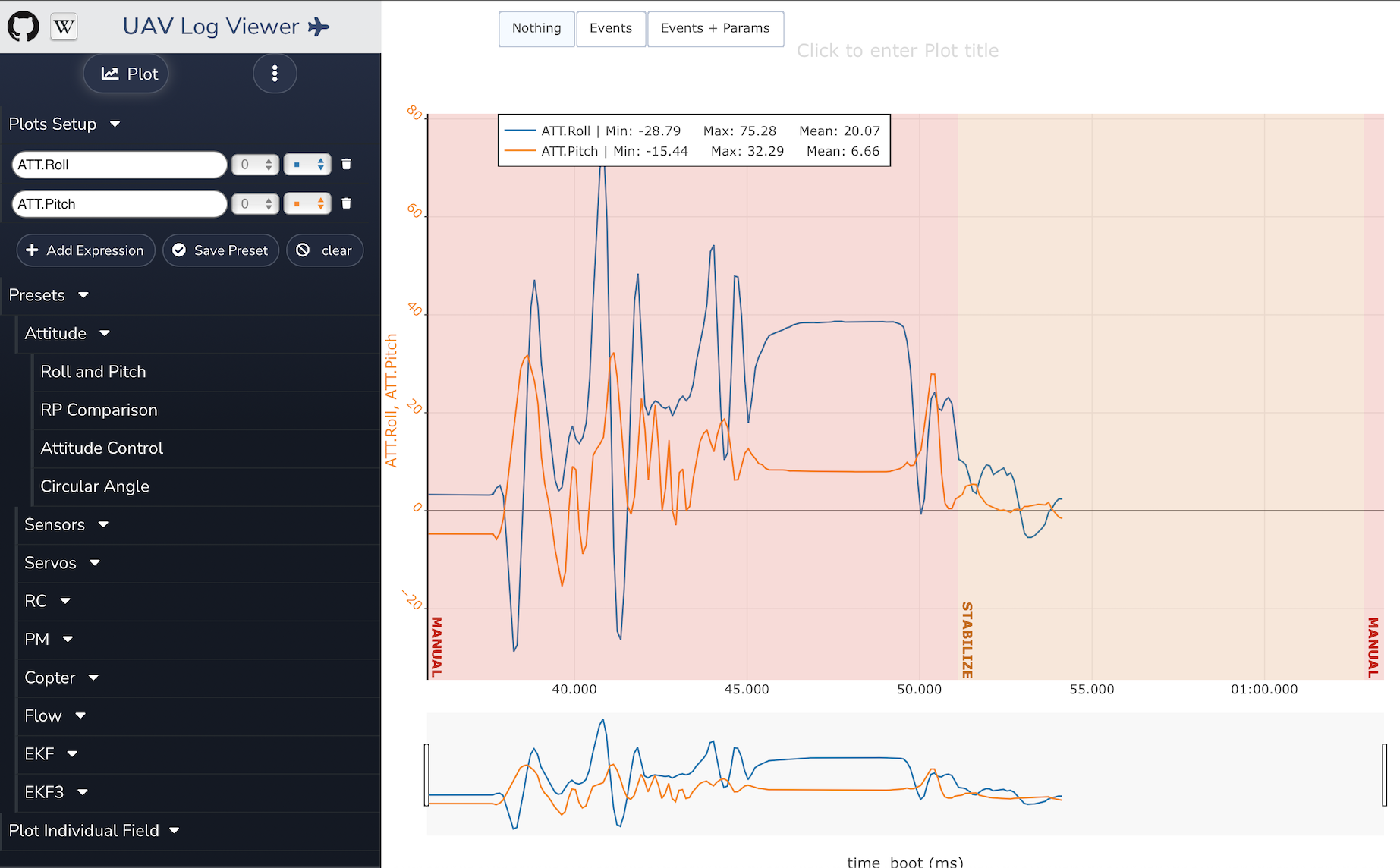Click the Wikipedia icon in the header

pyautogui.click(x=64, y=26)
